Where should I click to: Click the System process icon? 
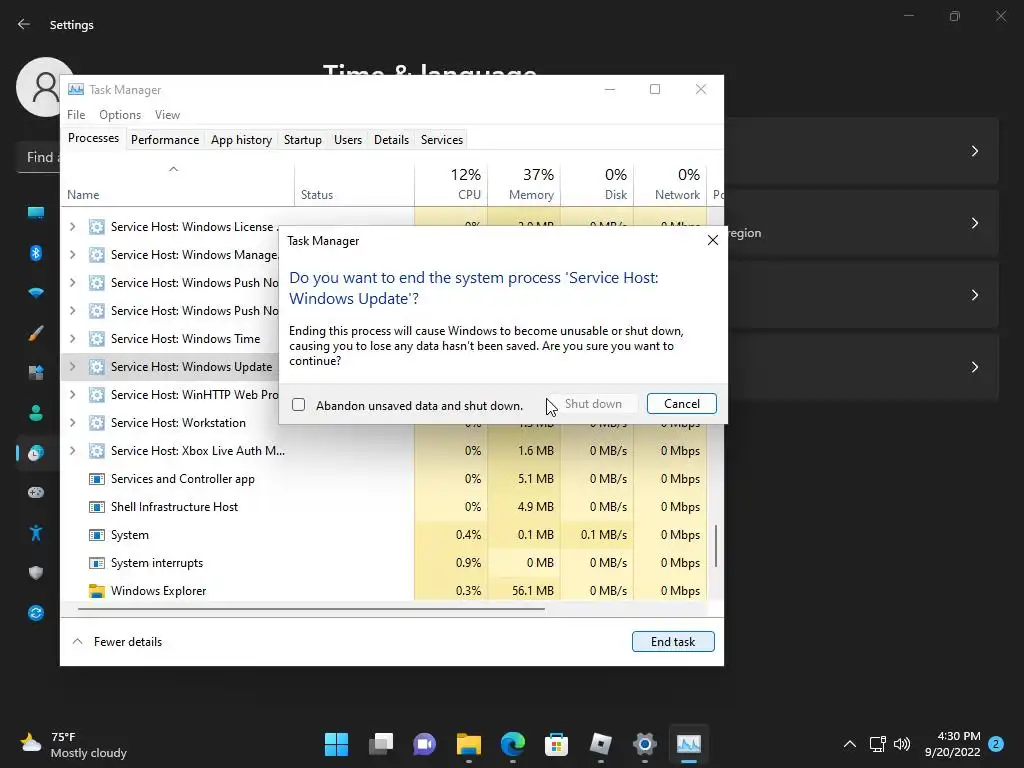pos(97,535)
